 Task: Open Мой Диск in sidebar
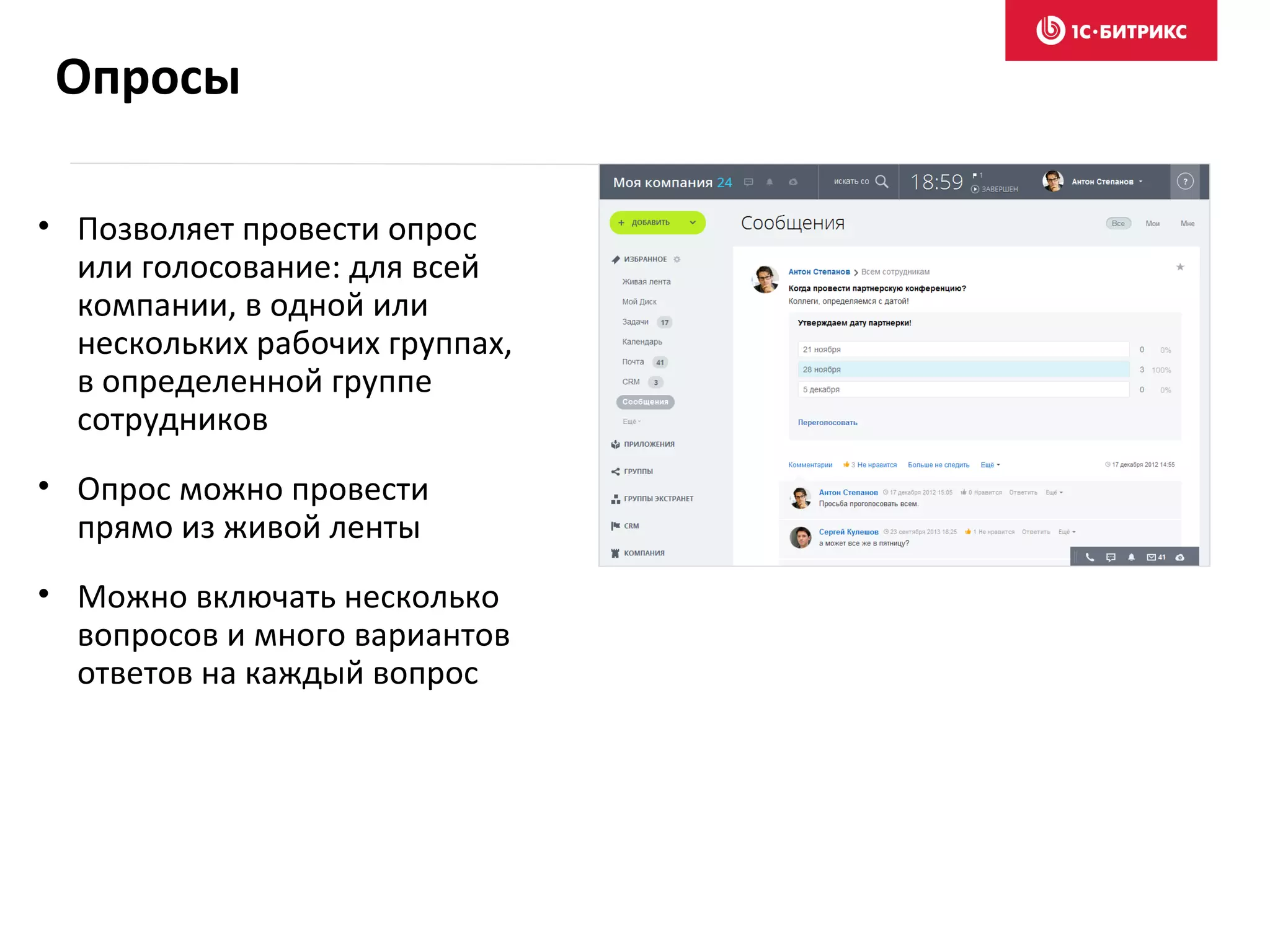pos(639,302)
